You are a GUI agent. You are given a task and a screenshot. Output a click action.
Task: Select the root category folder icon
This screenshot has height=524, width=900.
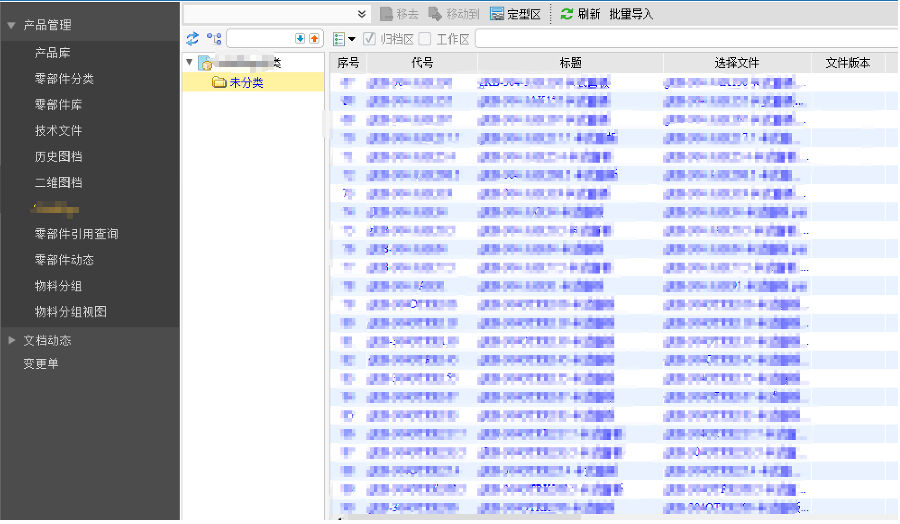tap(205, 63)
